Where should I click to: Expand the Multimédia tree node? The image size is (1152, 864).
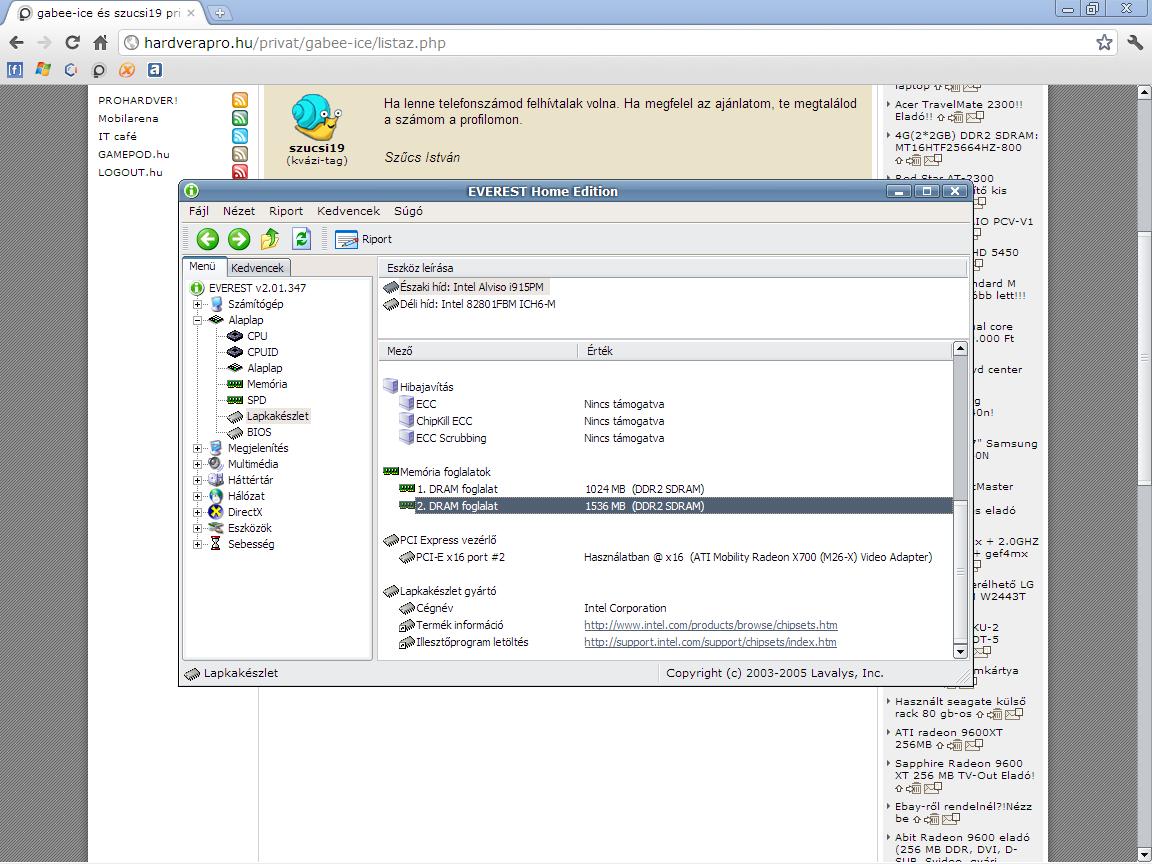(x=197, y=464)
